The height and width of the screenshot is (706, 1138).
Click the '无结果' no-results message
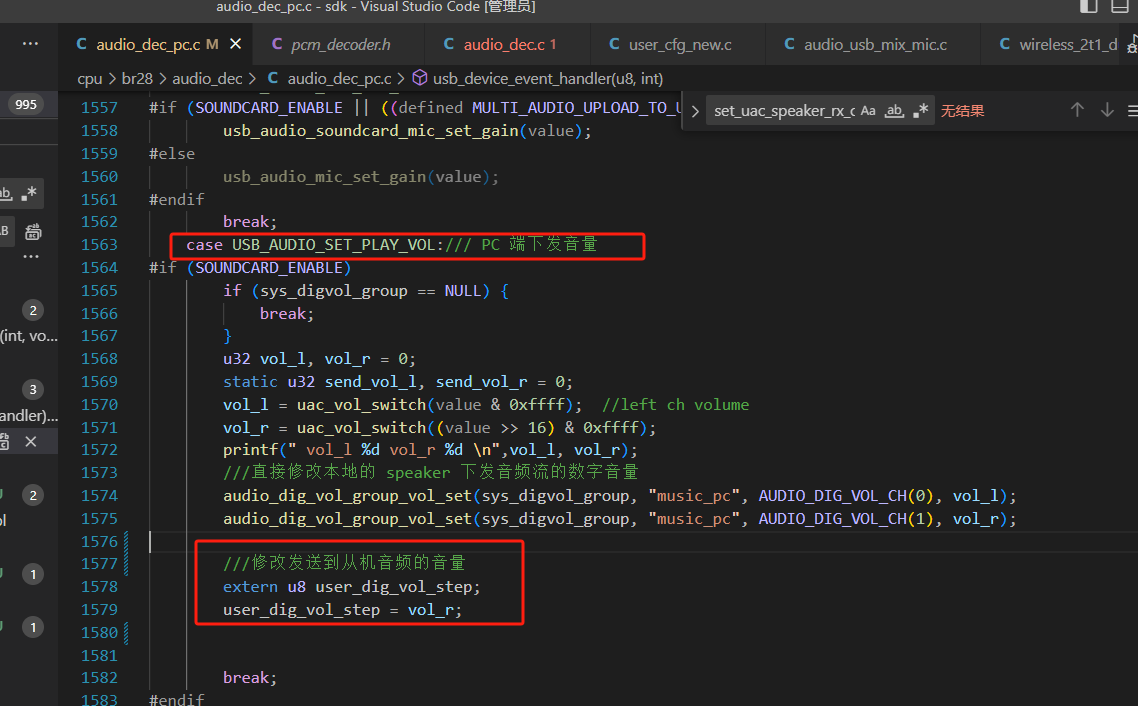(962, 111)
